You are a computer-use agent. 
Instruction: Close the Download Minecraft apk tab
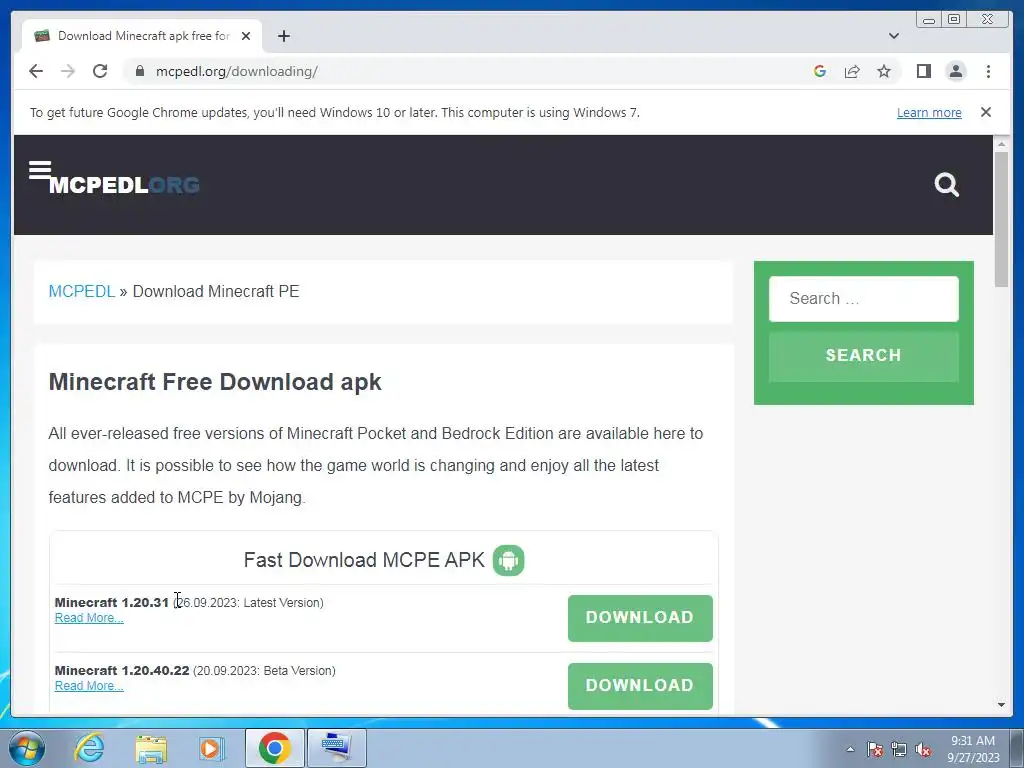click(x=246, y=36)
